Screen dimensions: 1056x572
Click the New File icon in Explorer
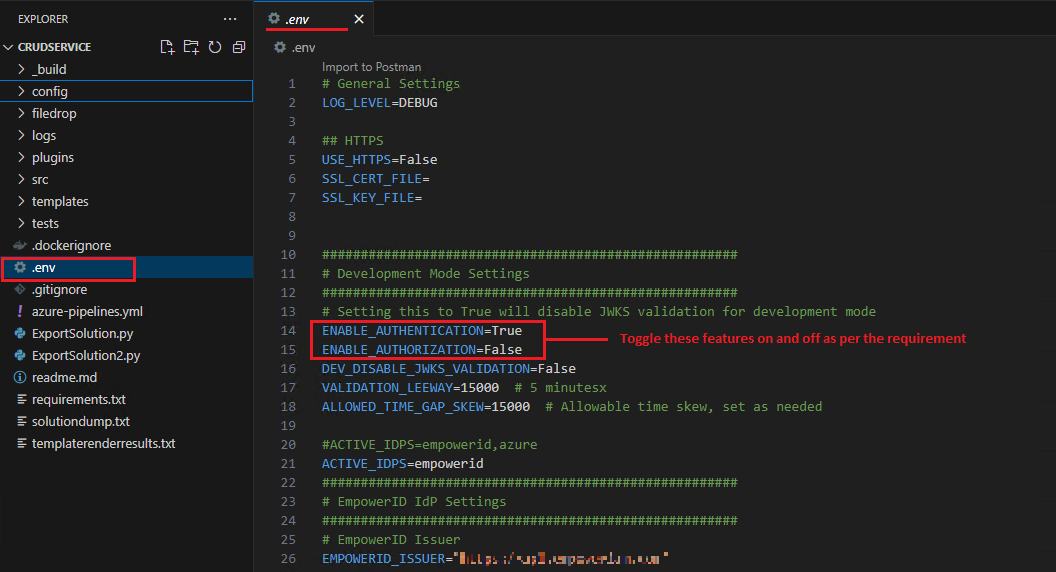coord(167,47)
